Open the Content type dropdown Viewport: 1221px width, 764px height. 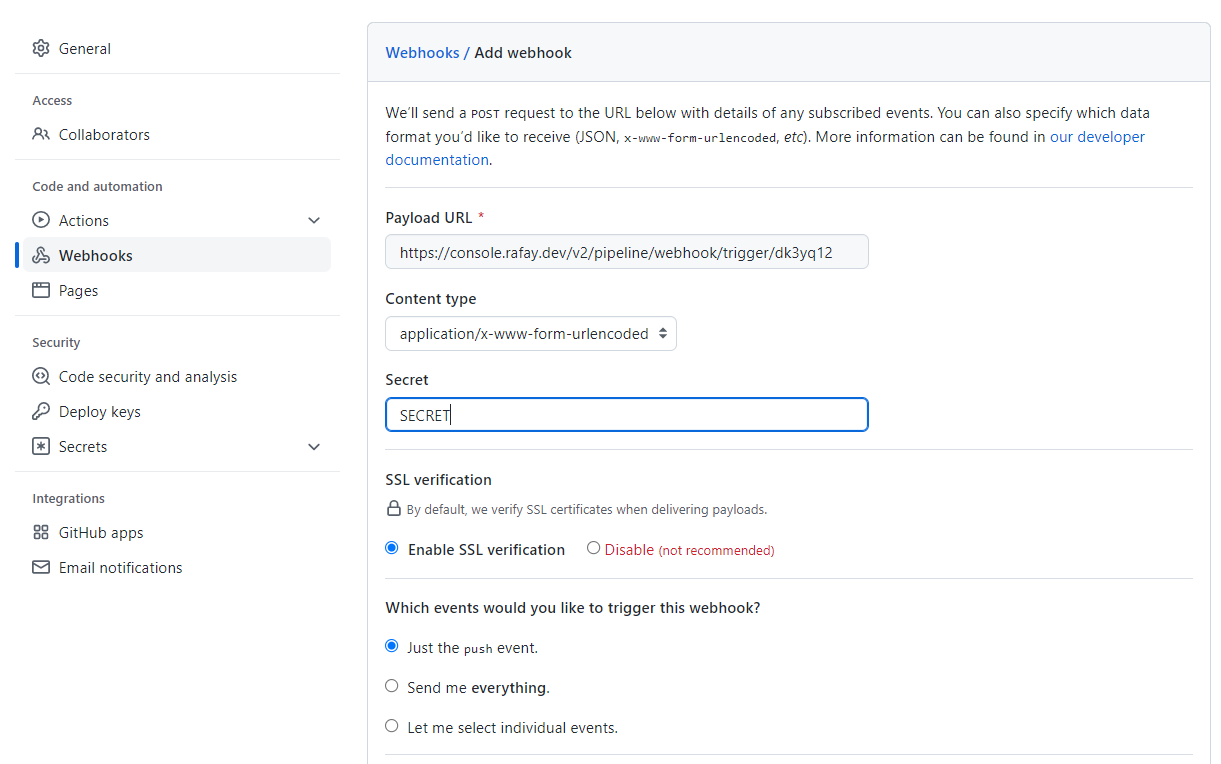tap(530, 333)
